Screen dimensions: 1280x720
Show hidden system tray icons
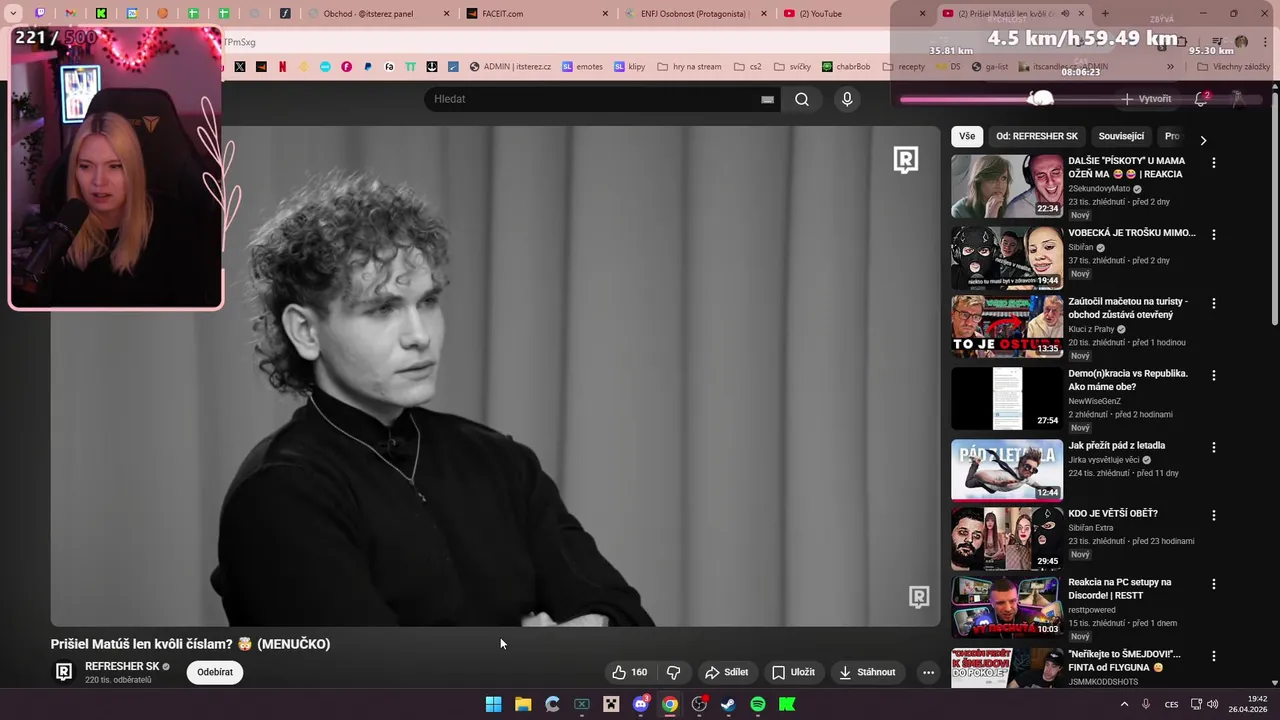coord(1124,704)
